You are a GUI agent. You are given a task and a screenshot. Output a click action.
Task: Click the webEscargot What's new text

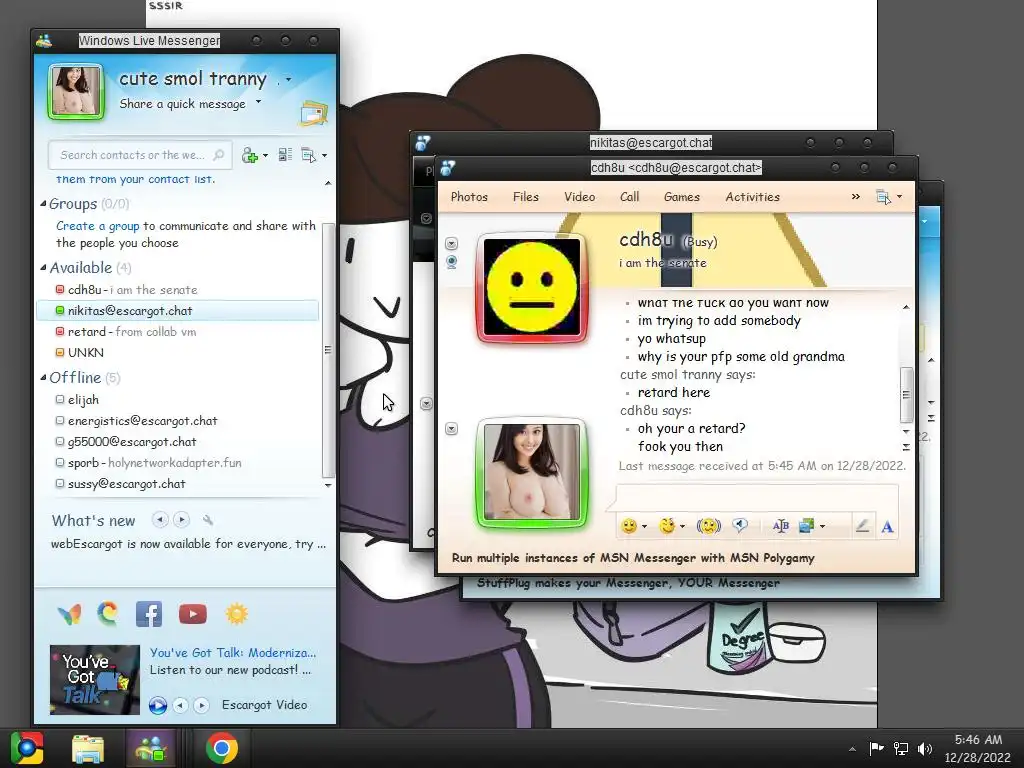pos(188,544)
